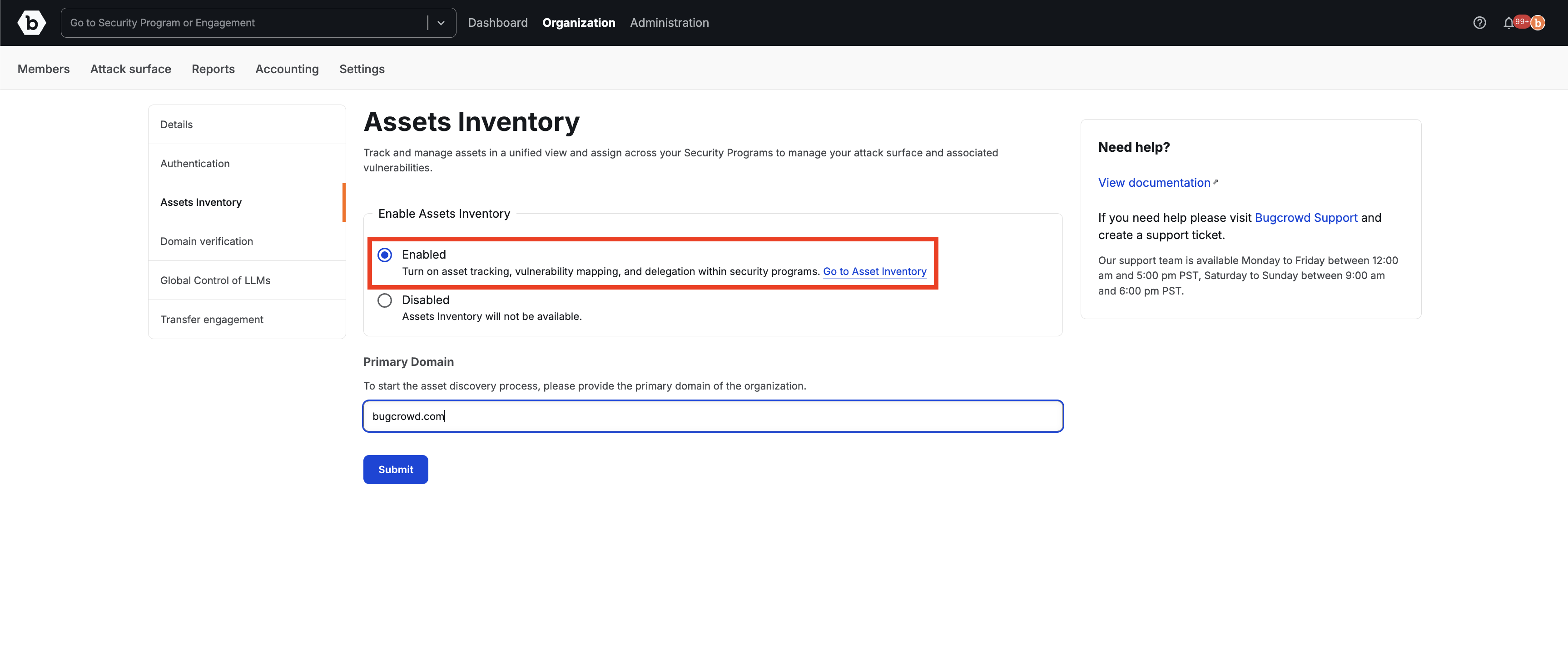
Task: Click the Primary Domain label
Action: click(x=408, y=362)
